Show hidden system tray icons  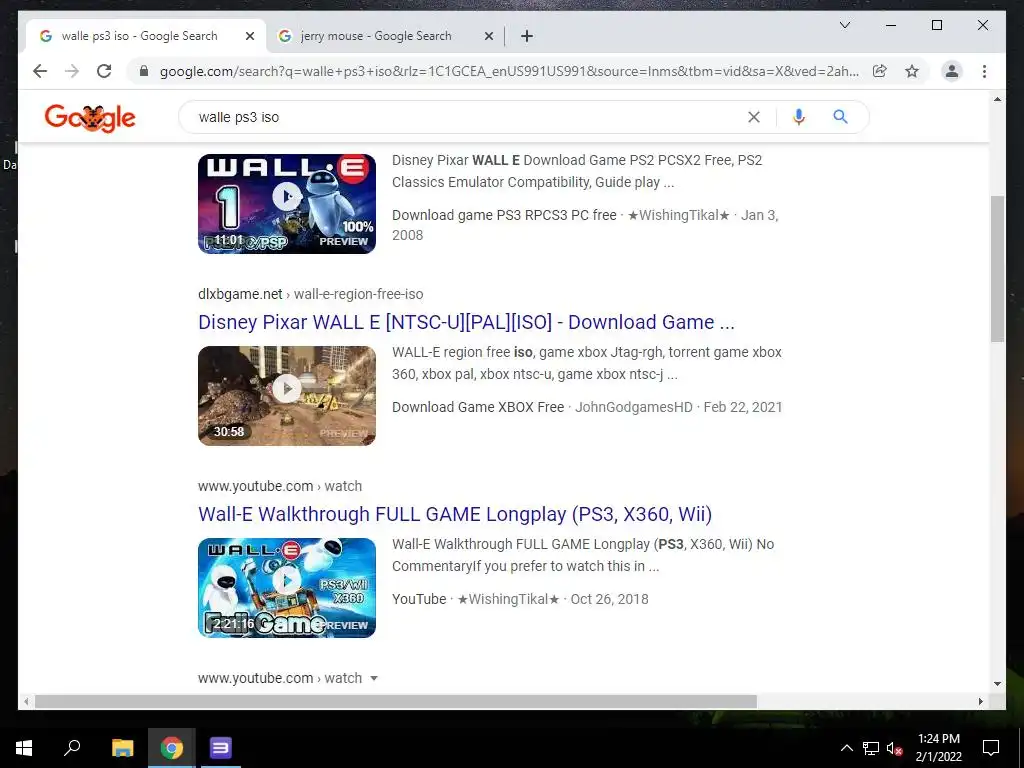[846, 748]
